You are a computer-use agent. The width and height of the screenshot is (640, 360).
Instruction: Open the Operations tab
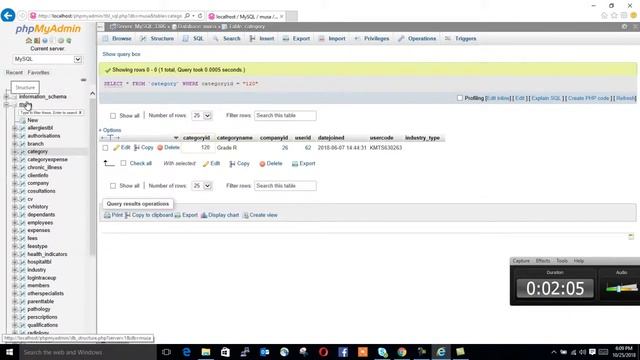pyautogui.click(x=417, y=38)
